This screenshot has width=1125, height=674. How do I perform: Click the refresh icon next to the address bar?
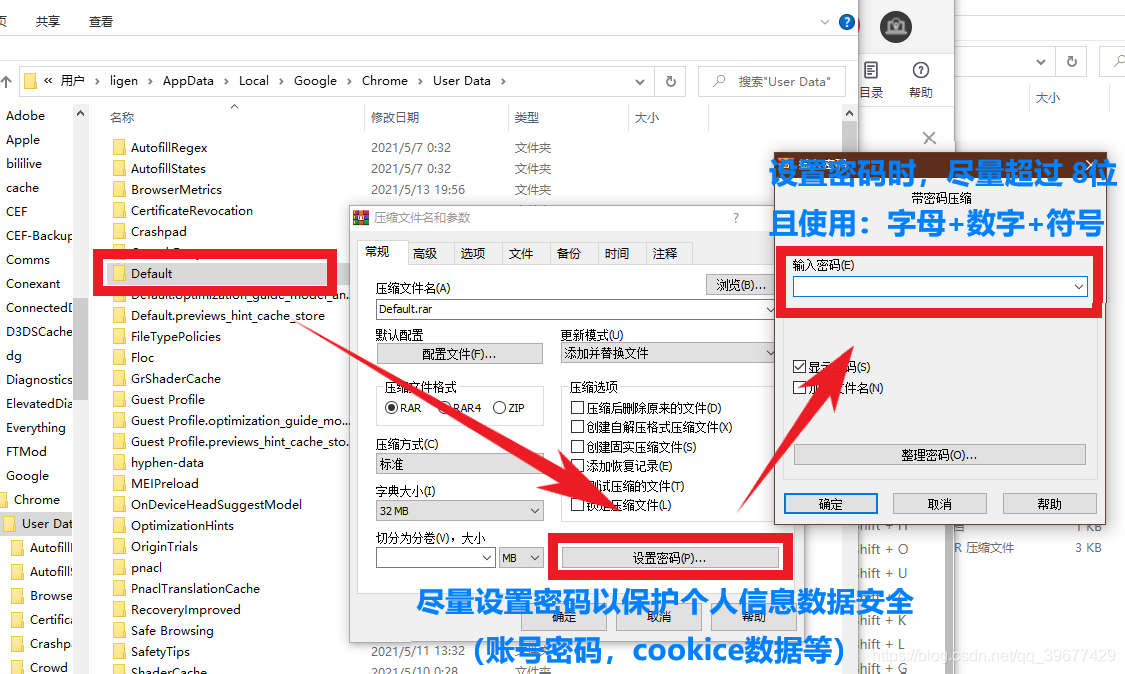(x=671, y=81)
